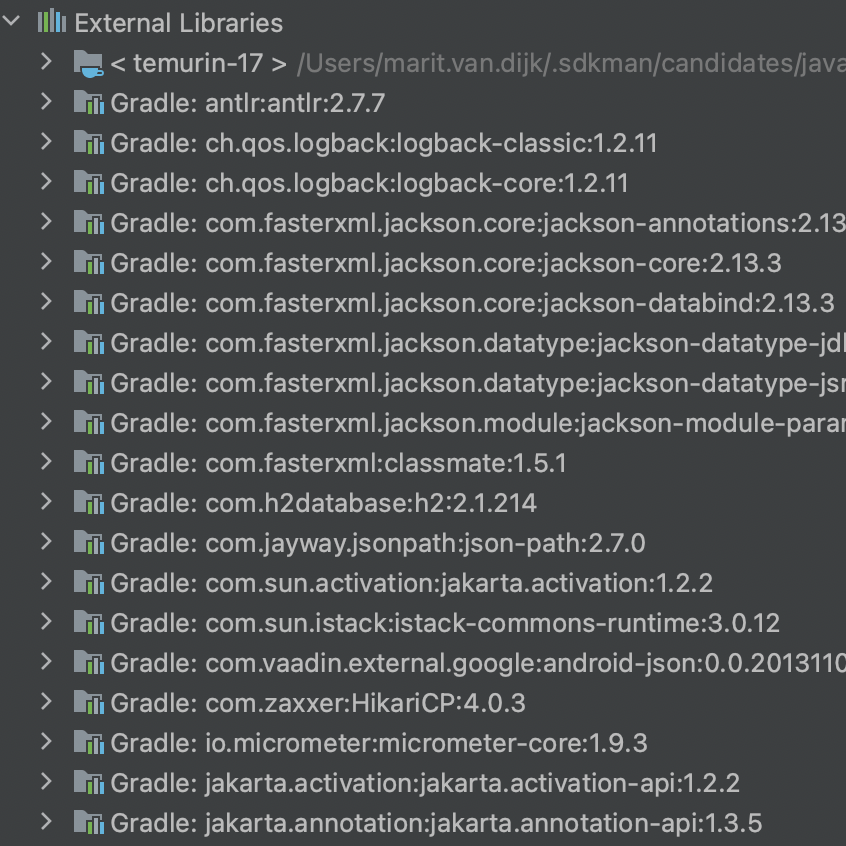The height and width of the screenshot is (846, 846).
Task: Select Gradle: com.sun.activation:jakarta.activation:1.2.2
Action: coord(400,583)
